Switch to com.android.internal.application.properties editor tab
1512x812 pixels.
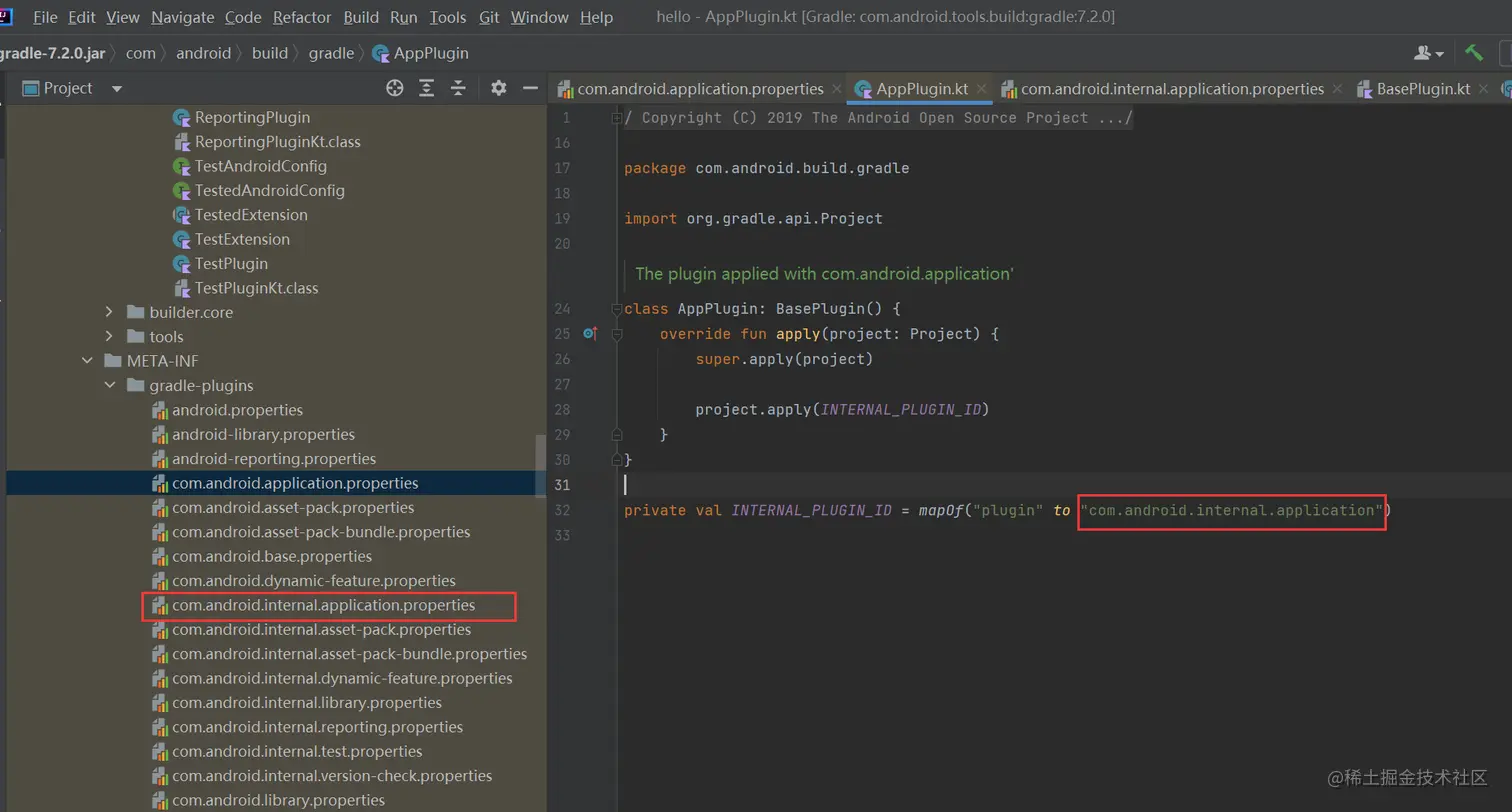(x=1172, y=89)
